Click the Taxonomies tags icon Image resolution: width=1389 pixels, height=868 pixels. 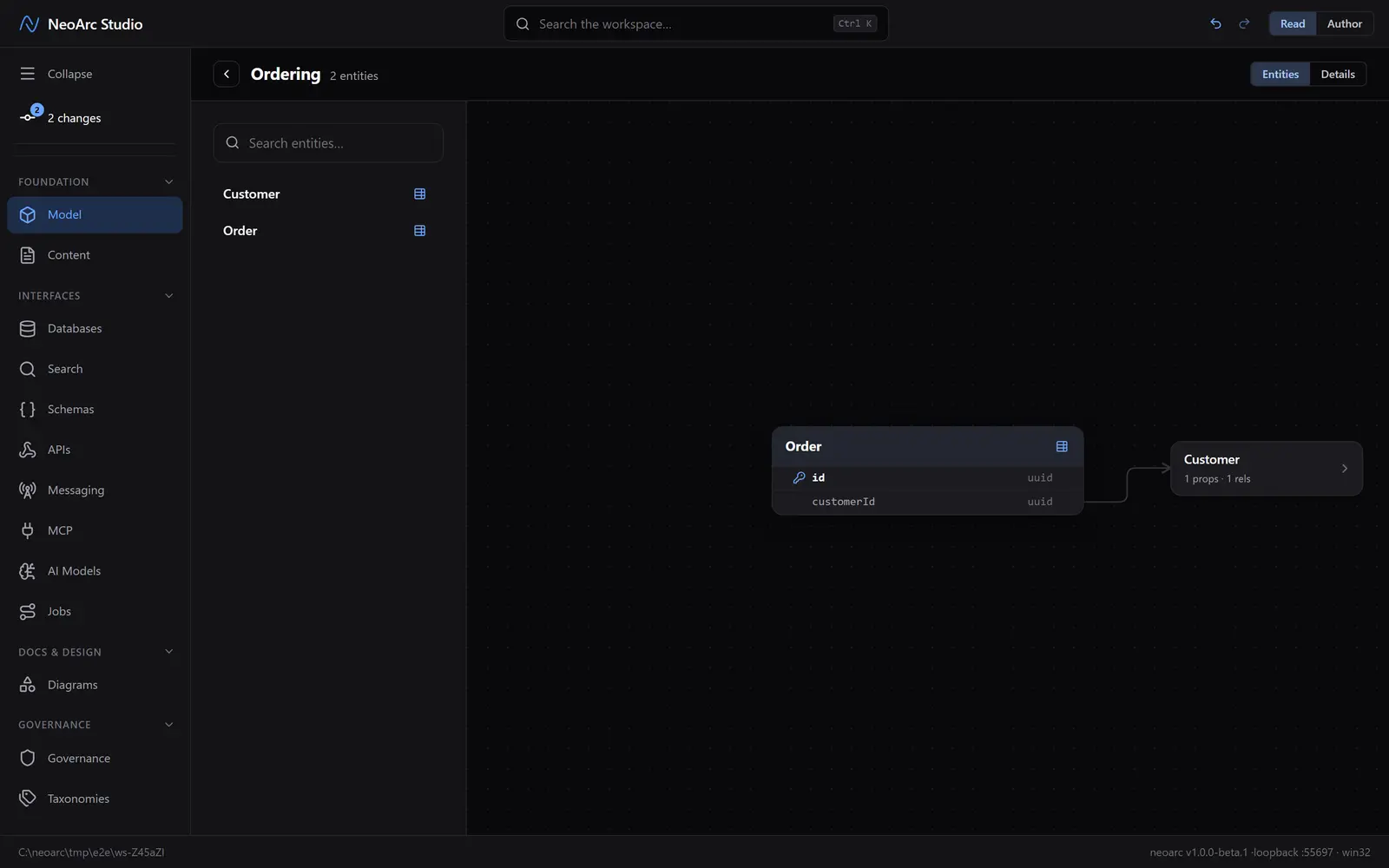pos(28,799)
